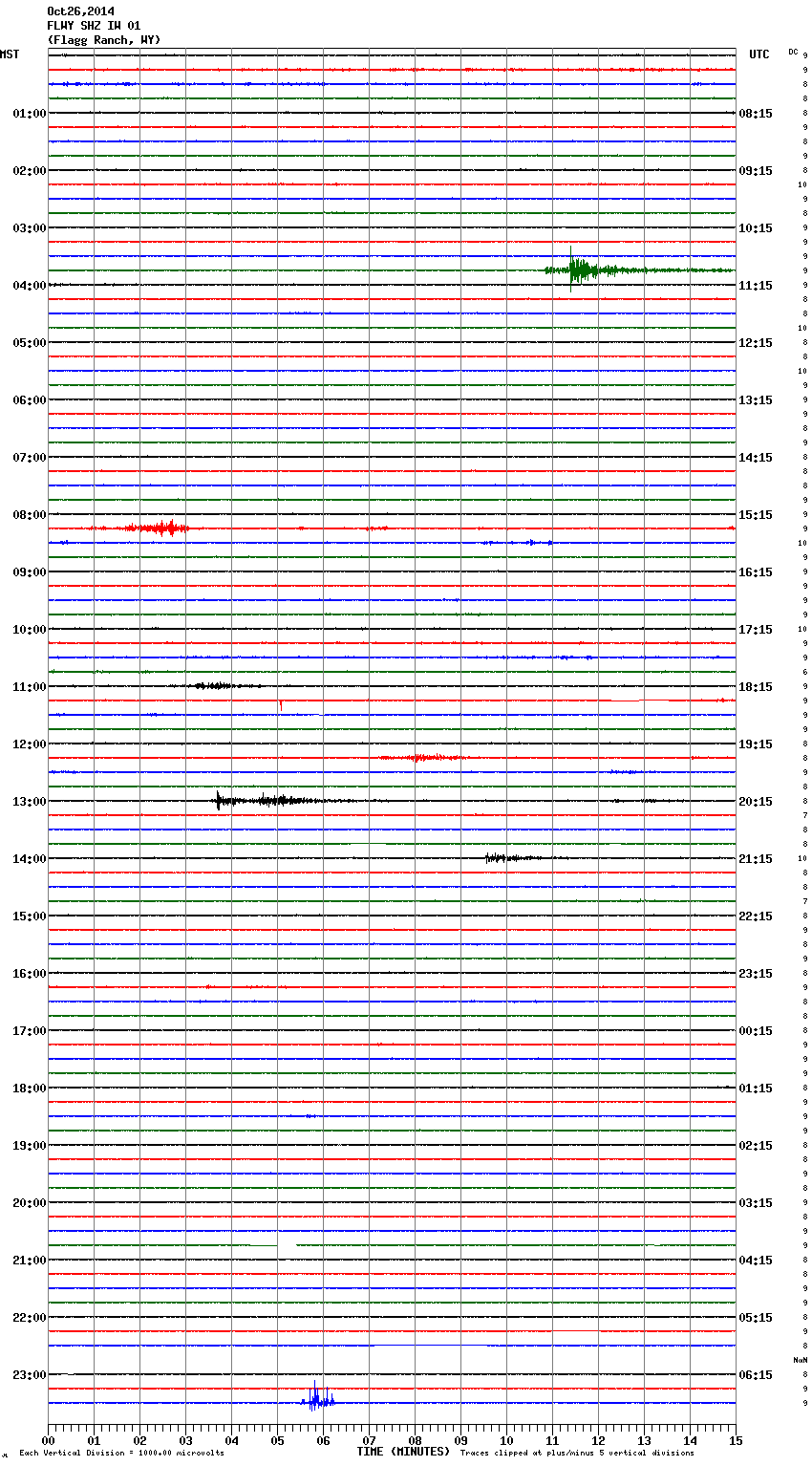Click the 23:00 MST row label
Image resolution: width=812 pixels, height=1466 pixels.
click(x=30, y=1375)
